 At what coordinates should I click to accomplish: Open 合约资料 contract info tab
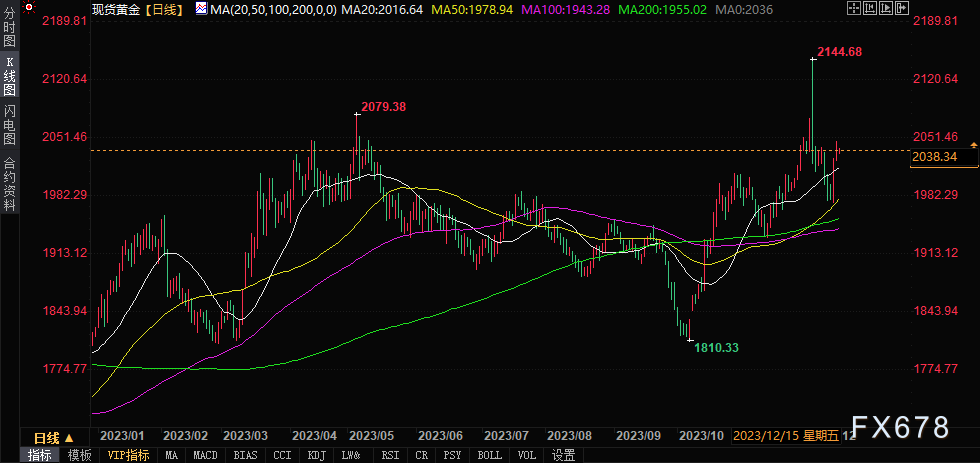point(9,184)
